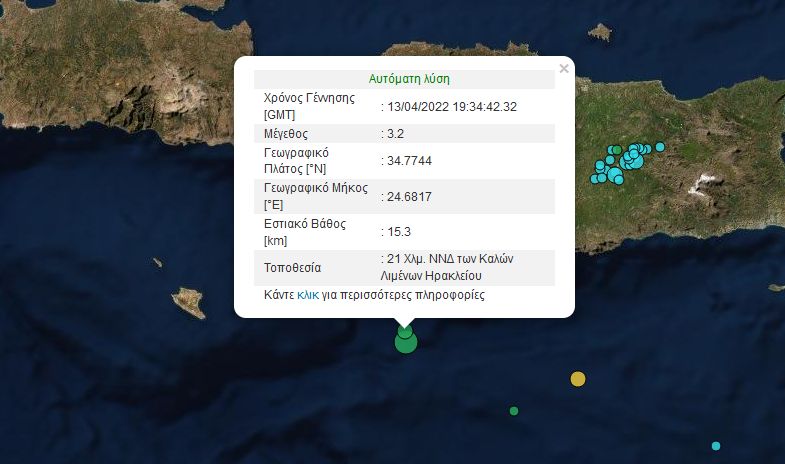The image size is (785, 464).
Task: Select the origin time value 13/04/2022 19:34:42.32
Action: 452,107
